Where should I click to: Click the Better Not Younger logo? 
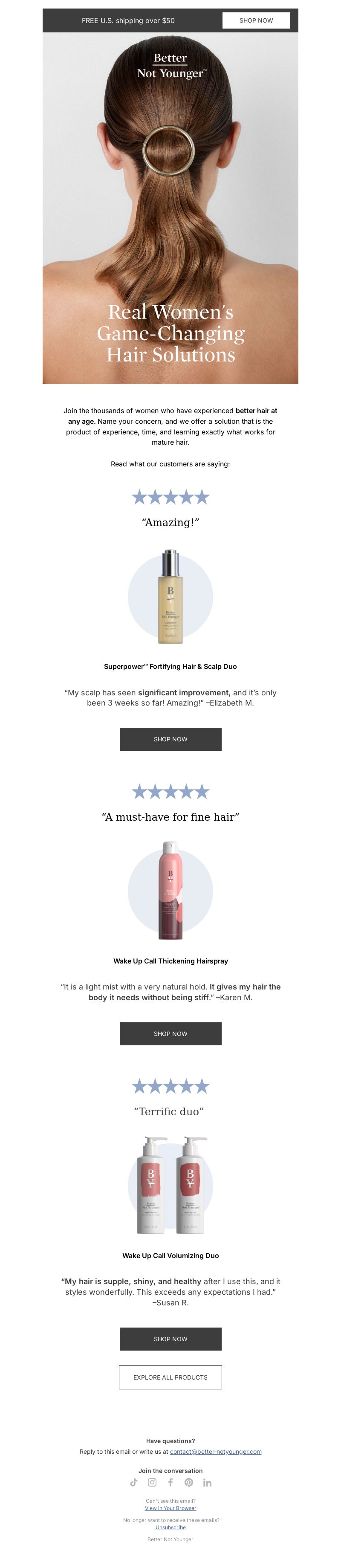tap(170, 66)
